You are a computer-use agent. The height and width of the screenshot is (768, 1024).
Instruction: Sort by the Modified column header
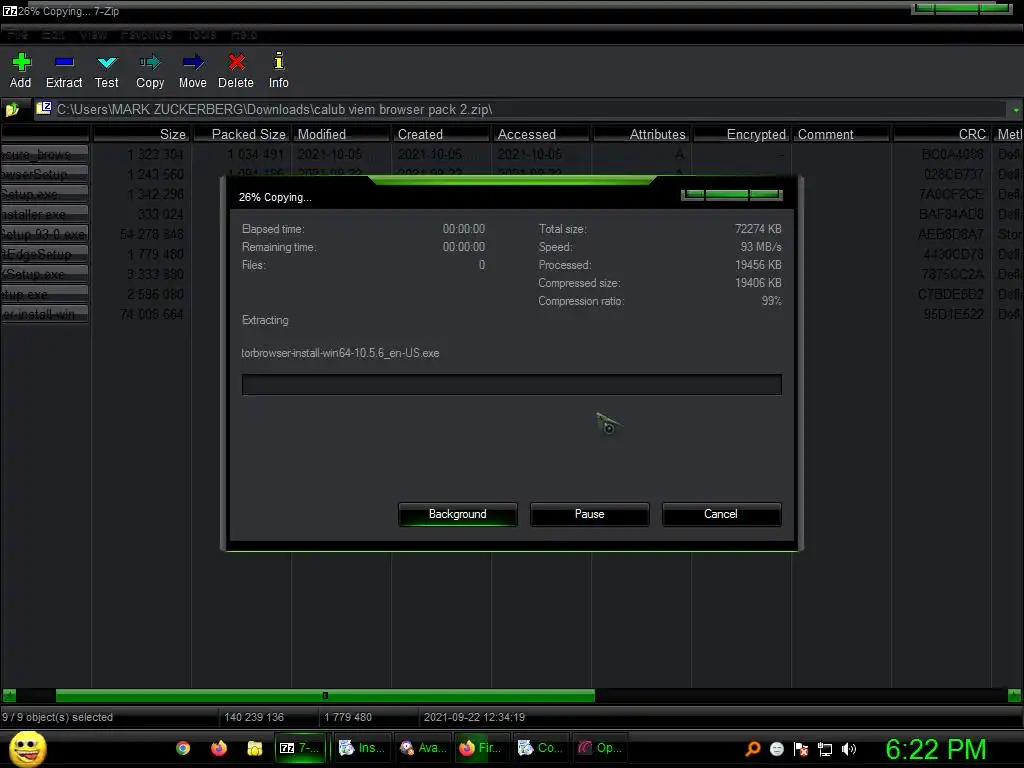(x=342, y=134)
